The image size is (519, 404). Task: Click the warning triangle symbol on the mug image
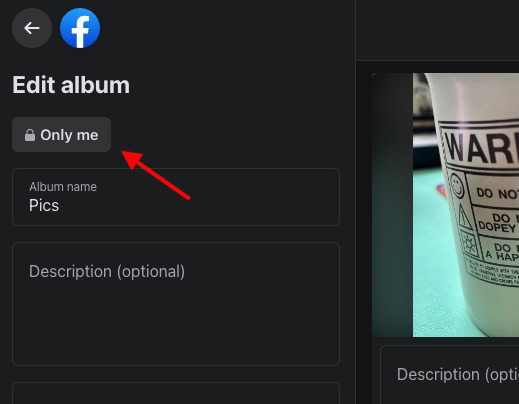pos(465,217)
